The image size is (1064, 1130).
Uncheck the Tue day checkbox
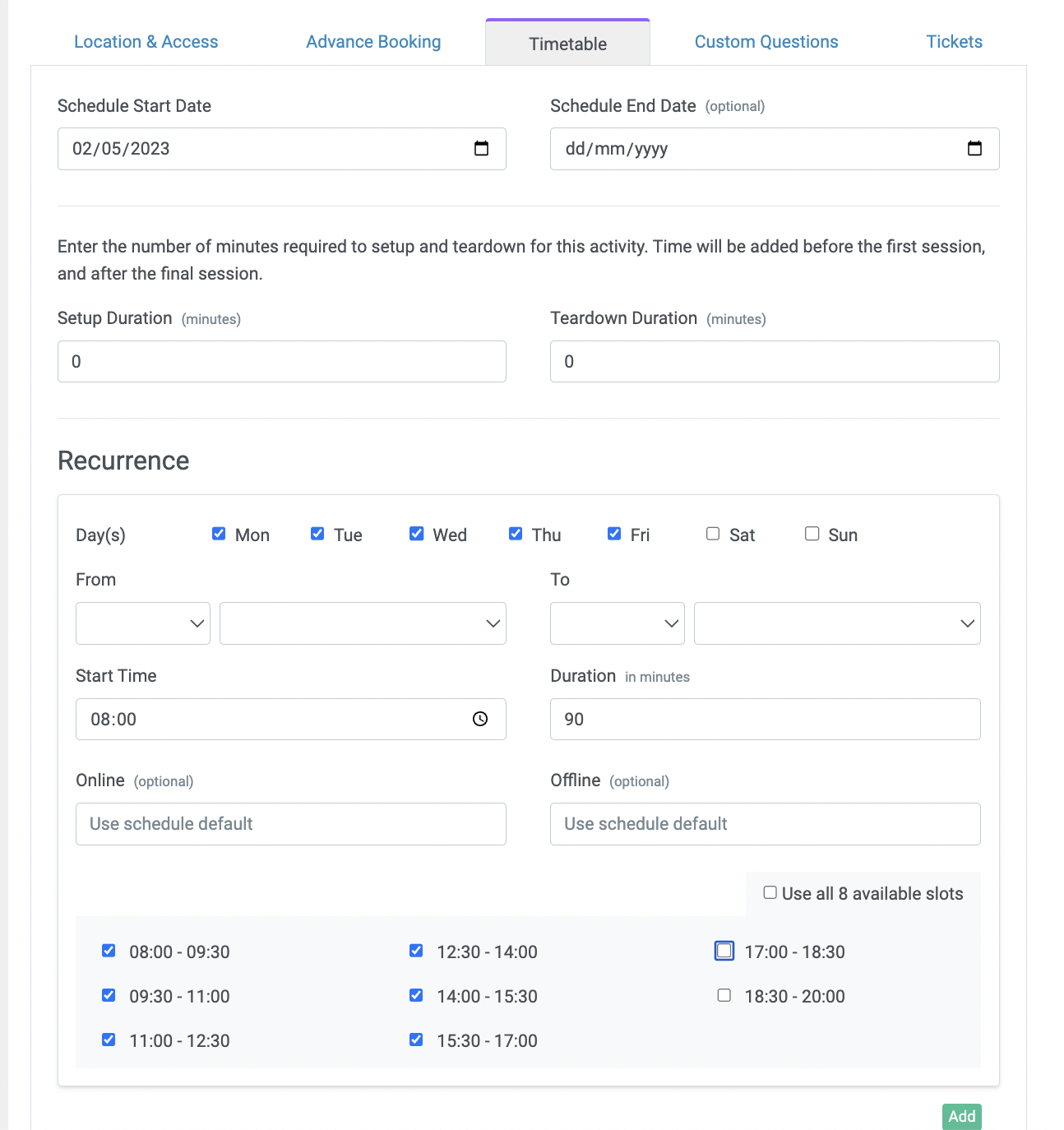[317, 534]
